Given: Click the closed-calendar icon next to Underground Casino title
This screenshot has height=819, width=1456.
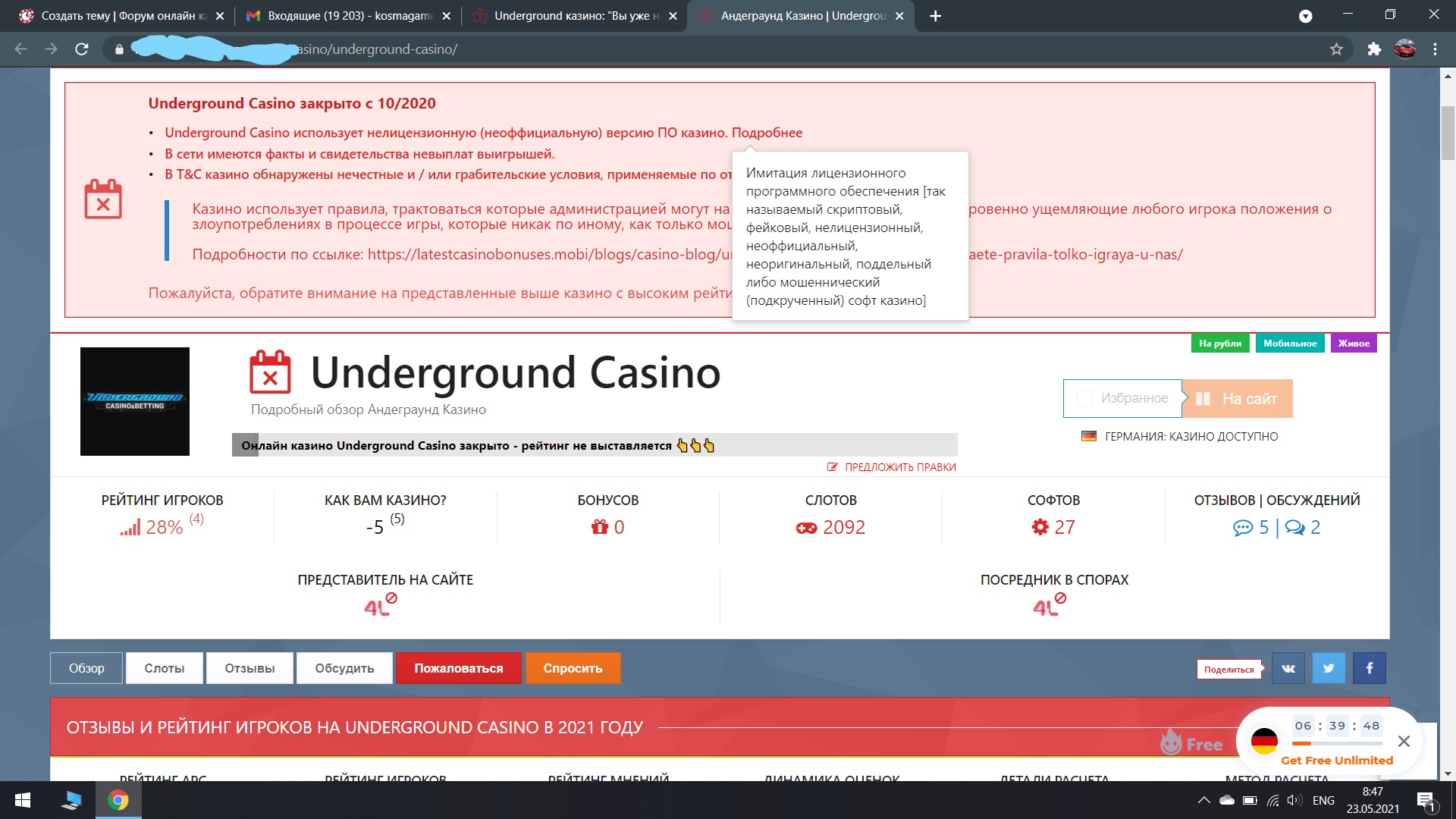Looking at the screenshot, I should (x=270, y=372).
